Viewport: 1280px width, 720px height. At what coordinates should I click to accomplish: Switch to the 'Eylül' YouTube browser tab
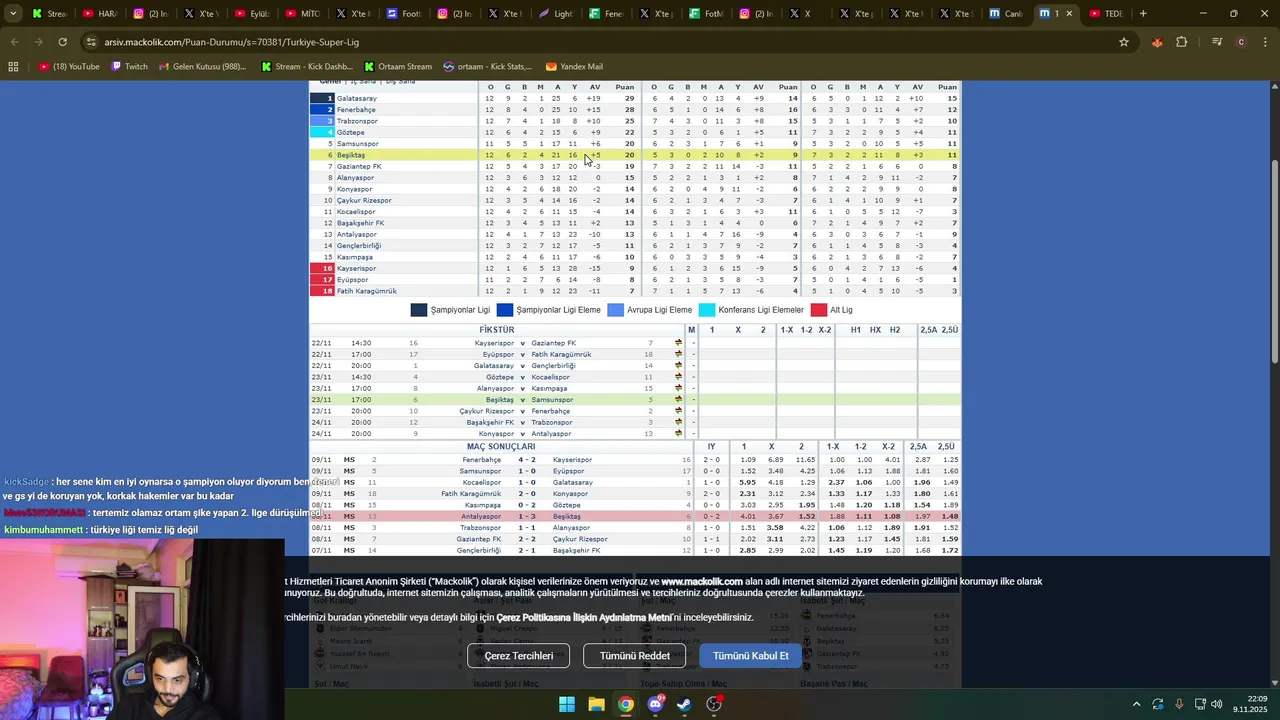pos(251,14)
